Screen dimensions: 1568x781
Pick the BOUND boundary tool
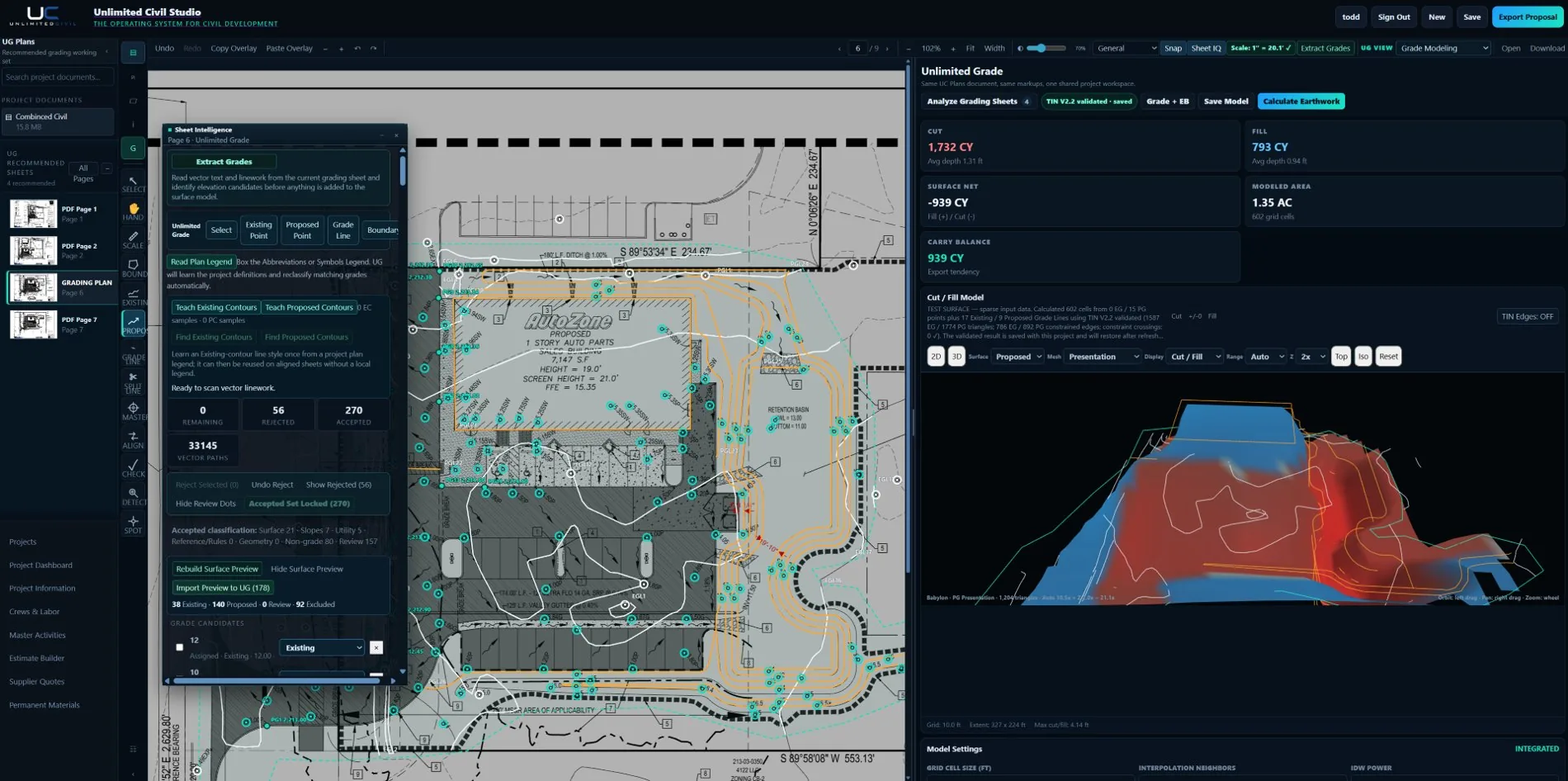pyautogui.click(x=133, y=267)
